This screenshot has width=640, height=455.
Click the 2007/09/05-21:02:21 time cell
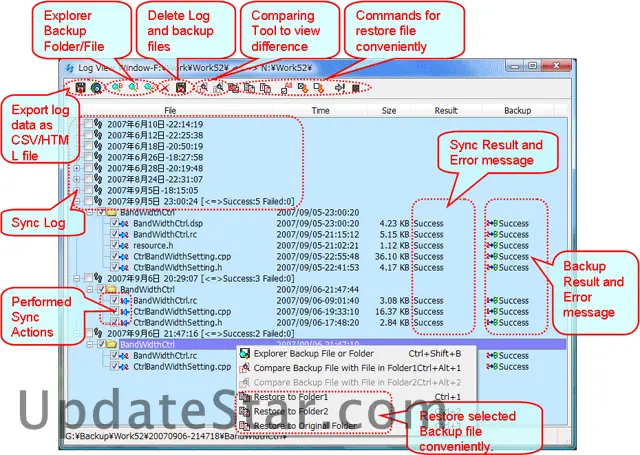[x=318, y=246]
